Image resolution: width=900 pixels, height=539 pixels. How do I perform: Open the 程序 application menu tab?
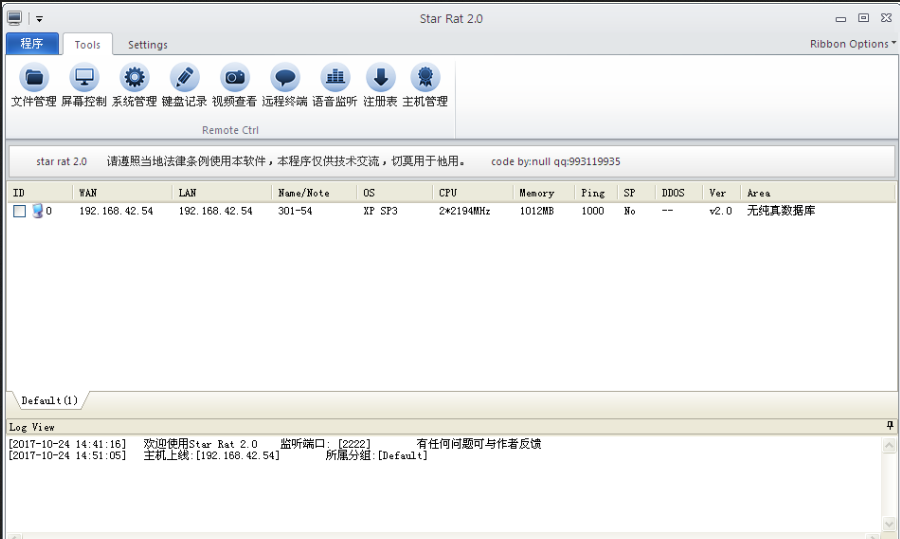[x=32, y=44]
